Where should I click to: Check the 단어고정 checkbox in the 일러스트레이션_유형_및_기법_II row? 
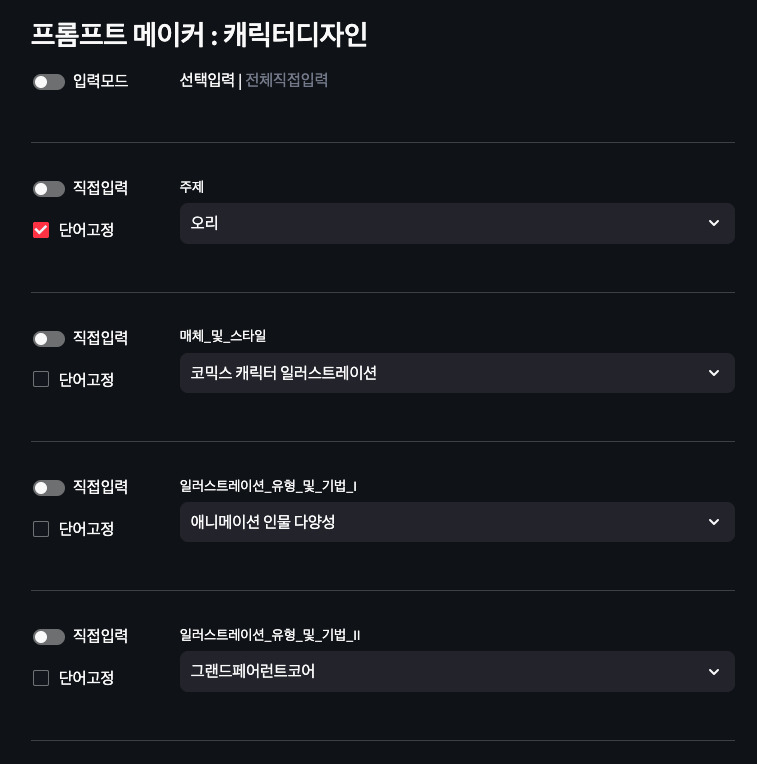41,678
